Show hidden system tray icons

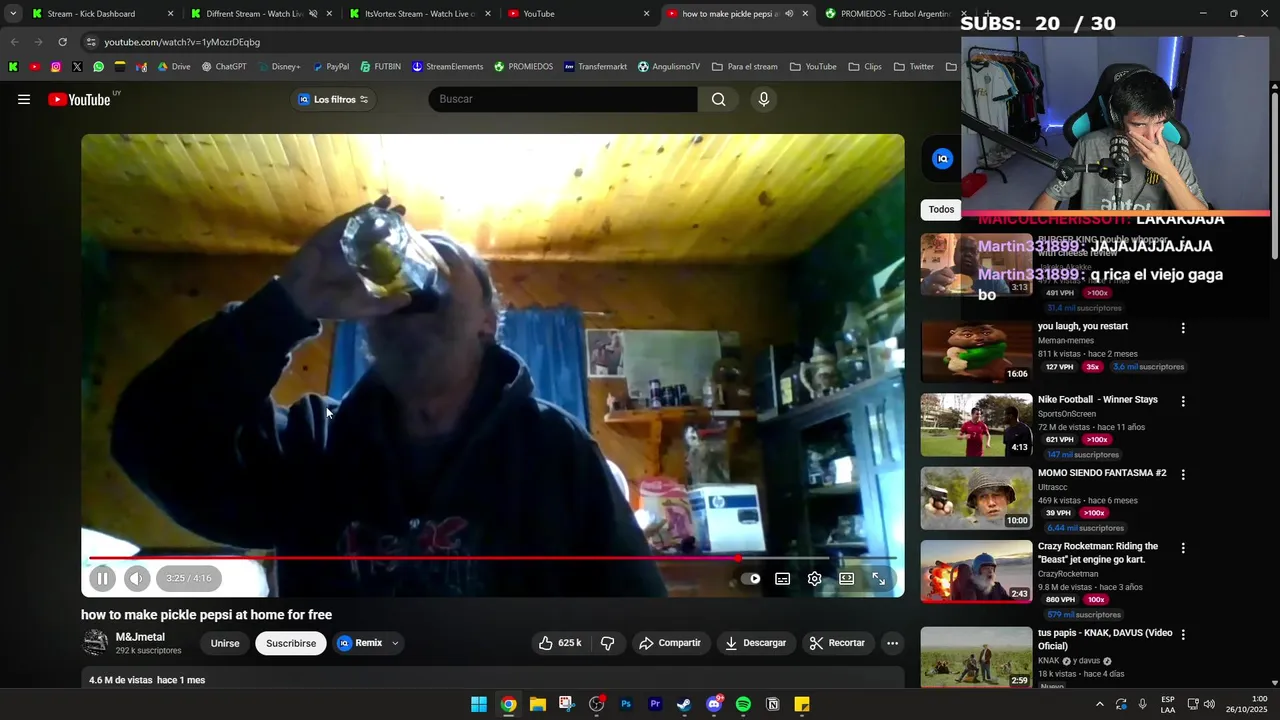click(1099, 704)
